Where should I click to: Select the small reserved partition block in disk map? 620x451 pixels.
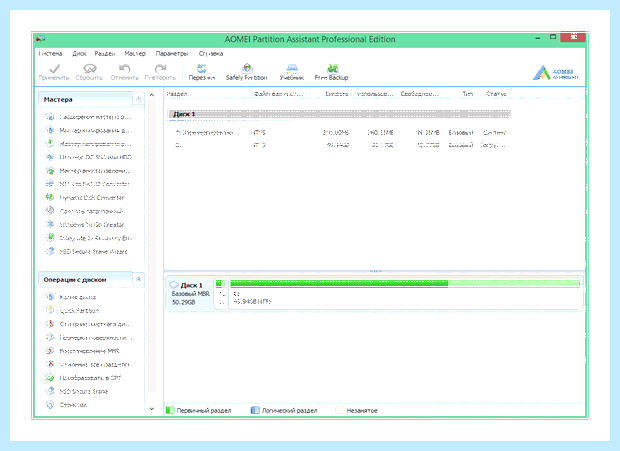(221, 294)
